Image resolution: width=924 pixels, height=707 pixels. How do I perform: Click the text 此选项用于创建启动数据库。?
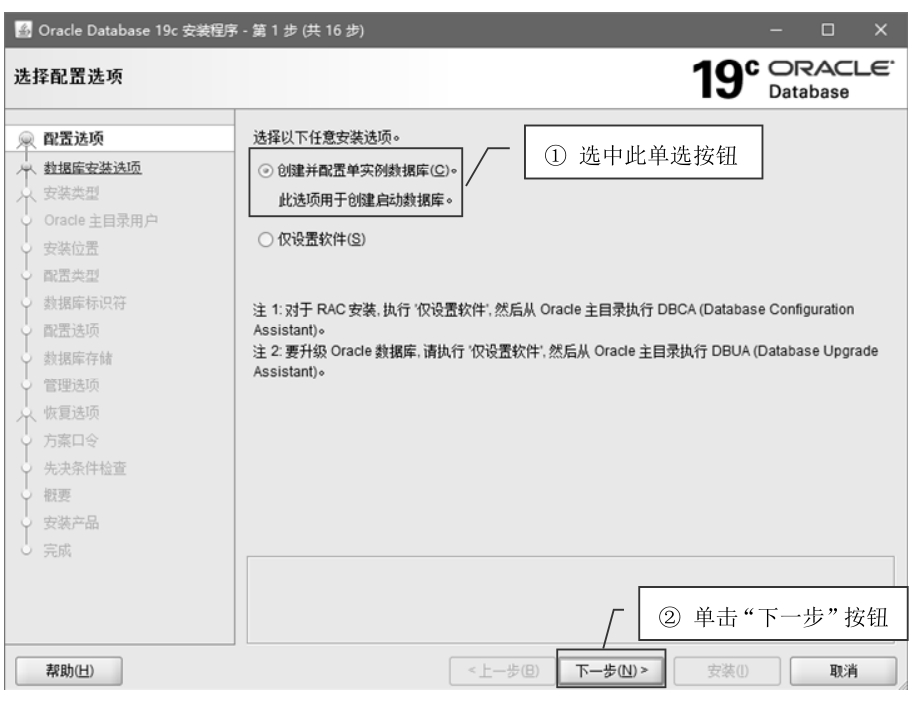click(366, 200)
